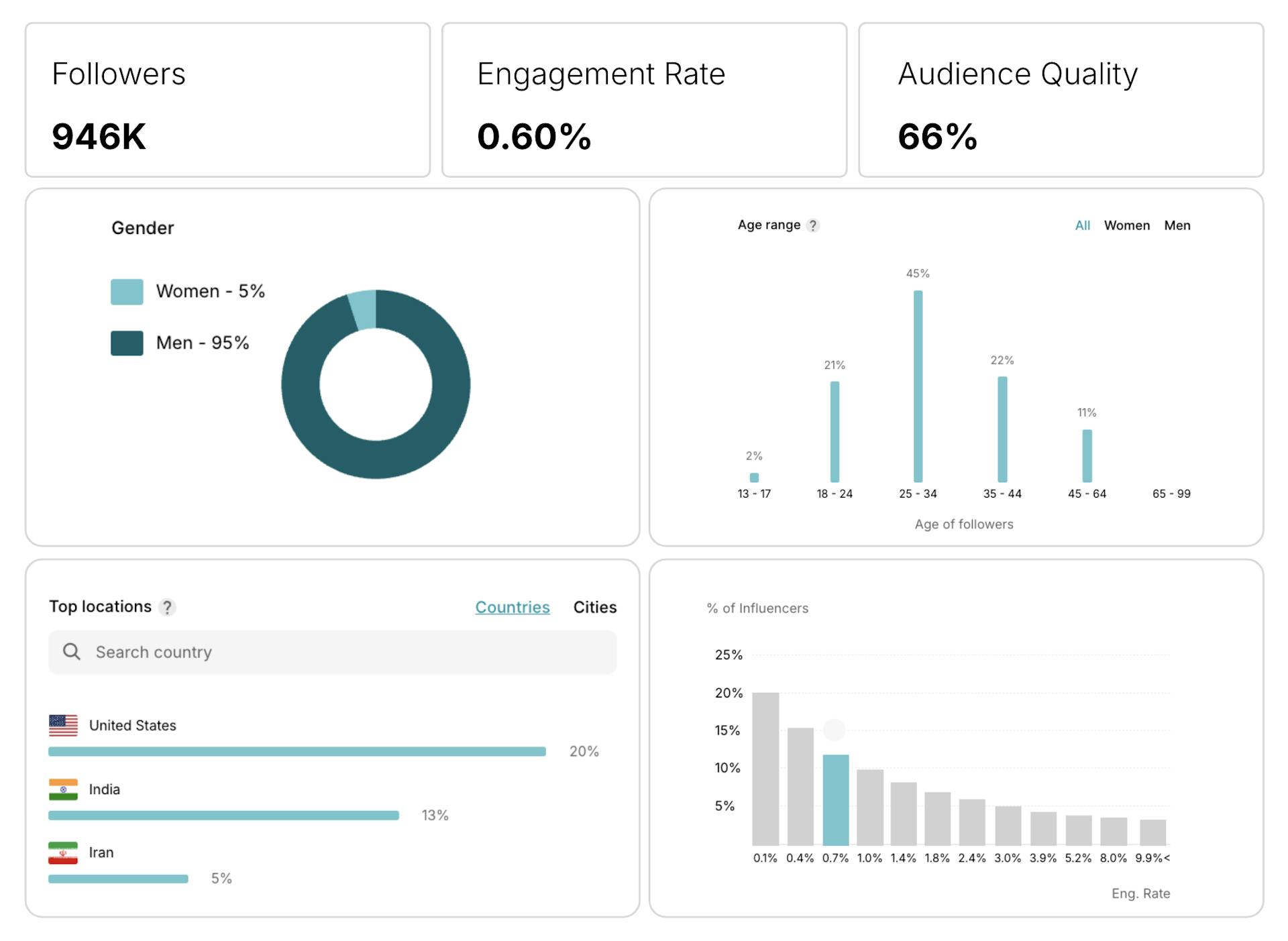
Task: Click the Men legend color swatch
Action: (x=127, y=343)
